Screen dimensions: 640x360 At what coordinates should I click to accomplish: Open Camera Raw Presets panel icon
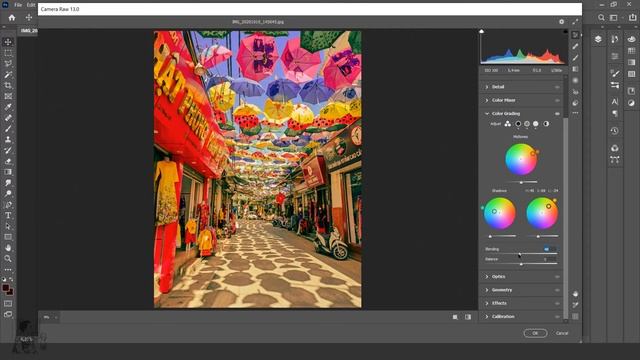tap(575, 103)
